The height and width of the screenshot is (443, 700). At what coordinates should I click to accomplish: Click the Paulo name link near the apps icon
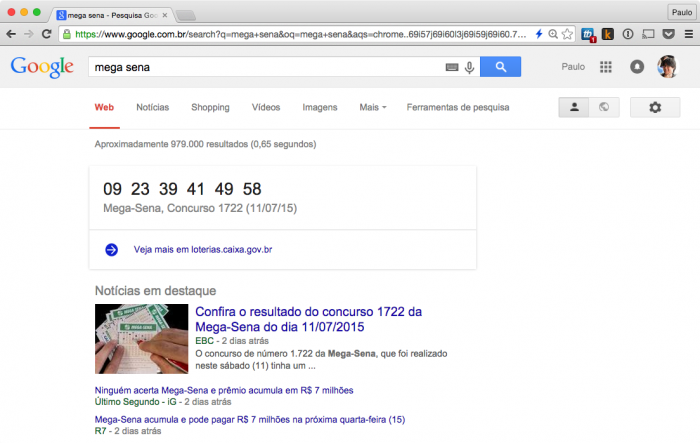(x=573, y=67)
